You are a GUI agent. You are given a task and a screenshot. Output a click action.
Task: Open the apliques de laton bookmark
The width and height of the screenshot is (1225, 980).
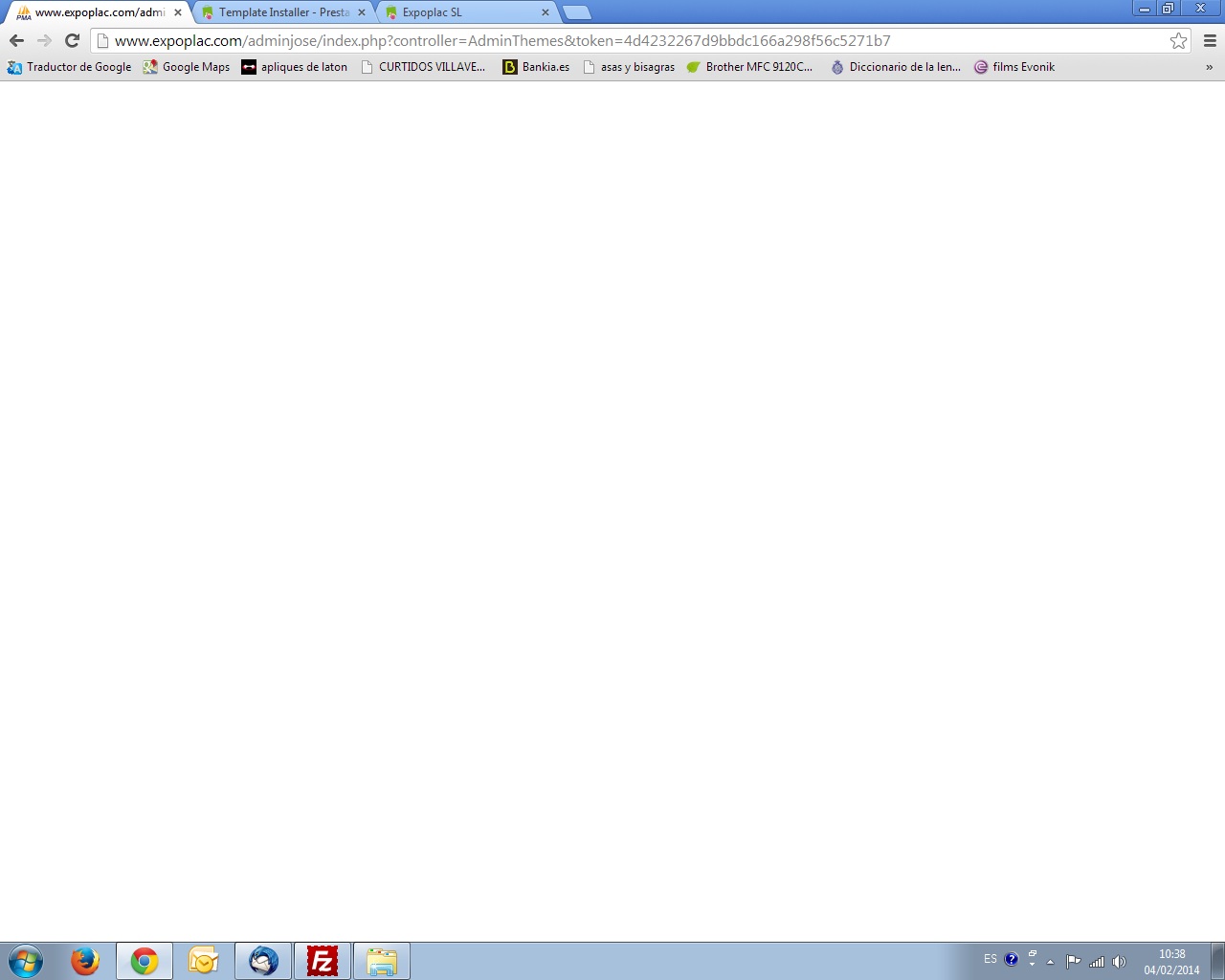click(295, 67)
